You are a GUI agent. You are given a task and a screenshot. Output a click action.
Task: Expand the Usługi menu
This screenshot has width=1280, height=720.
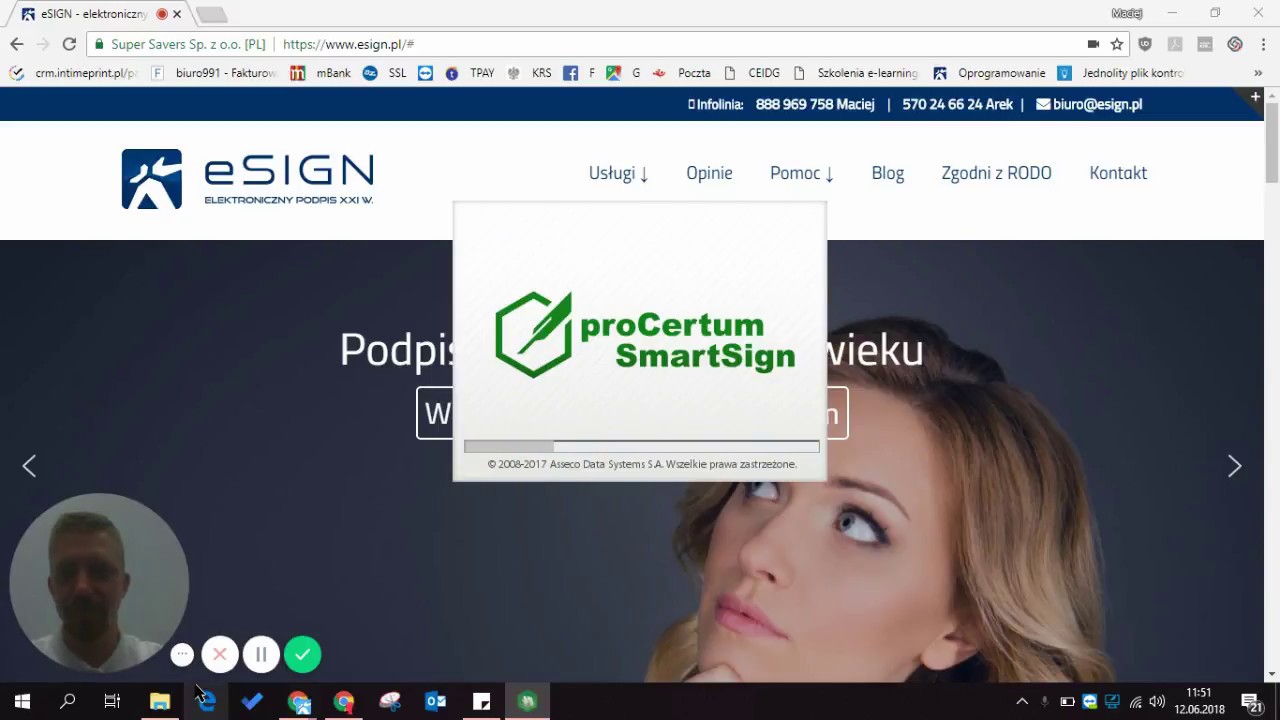tap(618, 173)
